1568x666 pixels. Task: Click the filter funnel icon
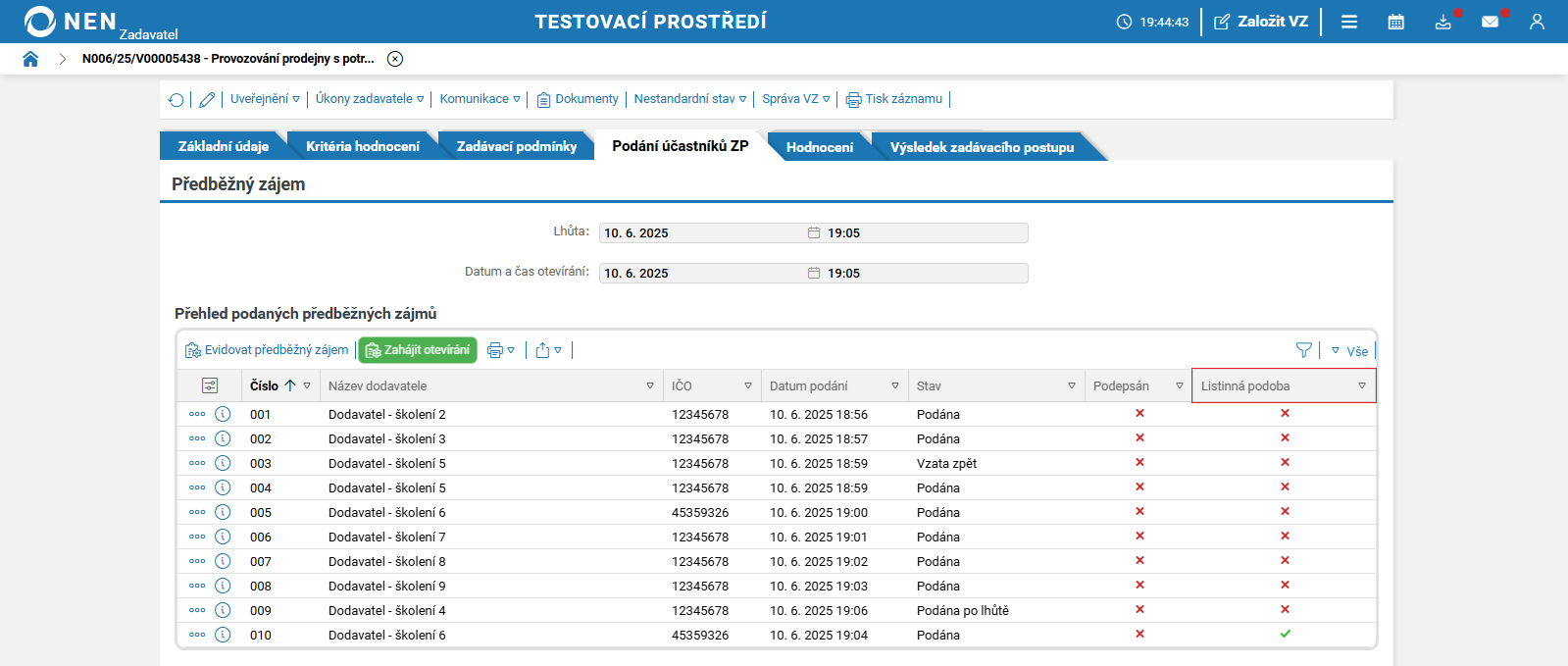(1303, 350)
